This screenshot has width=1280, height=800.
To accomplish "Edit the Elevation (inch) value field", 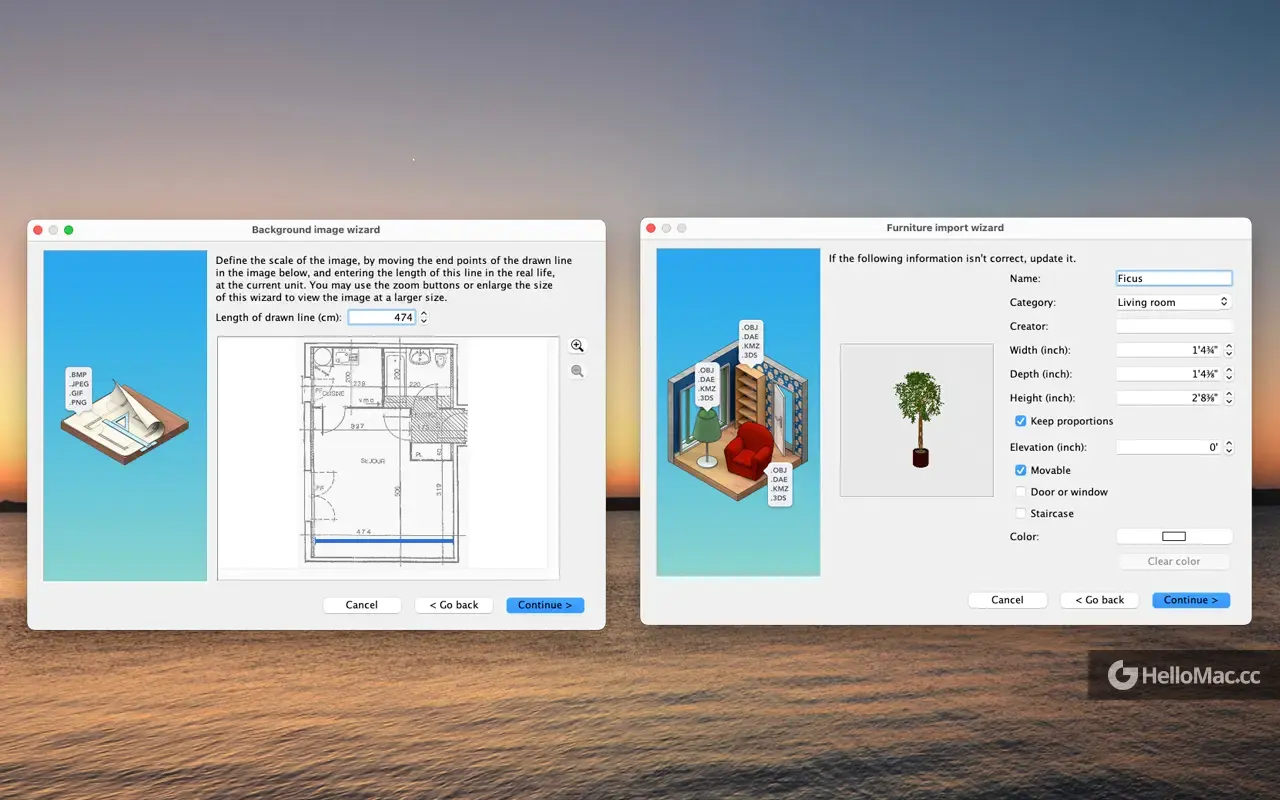I will [1169, 447].
